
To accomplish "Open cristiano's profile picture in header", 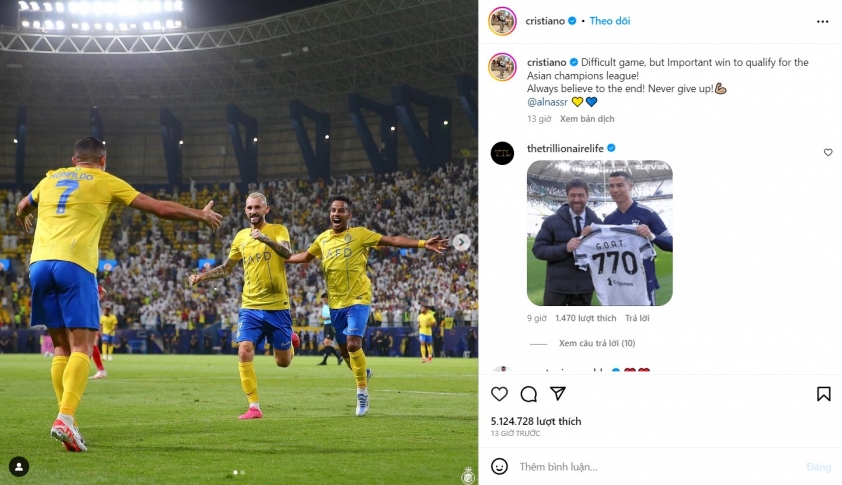I will pyautogui.click(x=502, y=21).
